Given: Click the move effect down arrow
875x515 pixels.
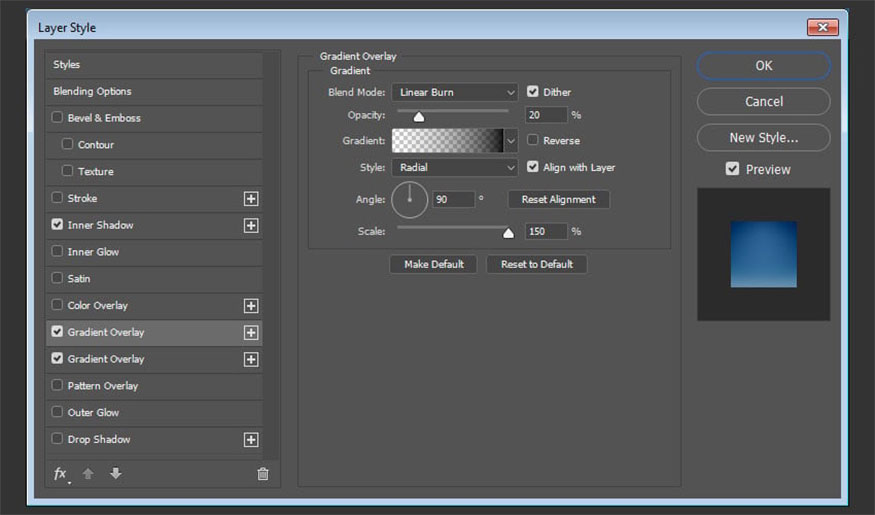Looking at the screenshot, I should (115, 474).
